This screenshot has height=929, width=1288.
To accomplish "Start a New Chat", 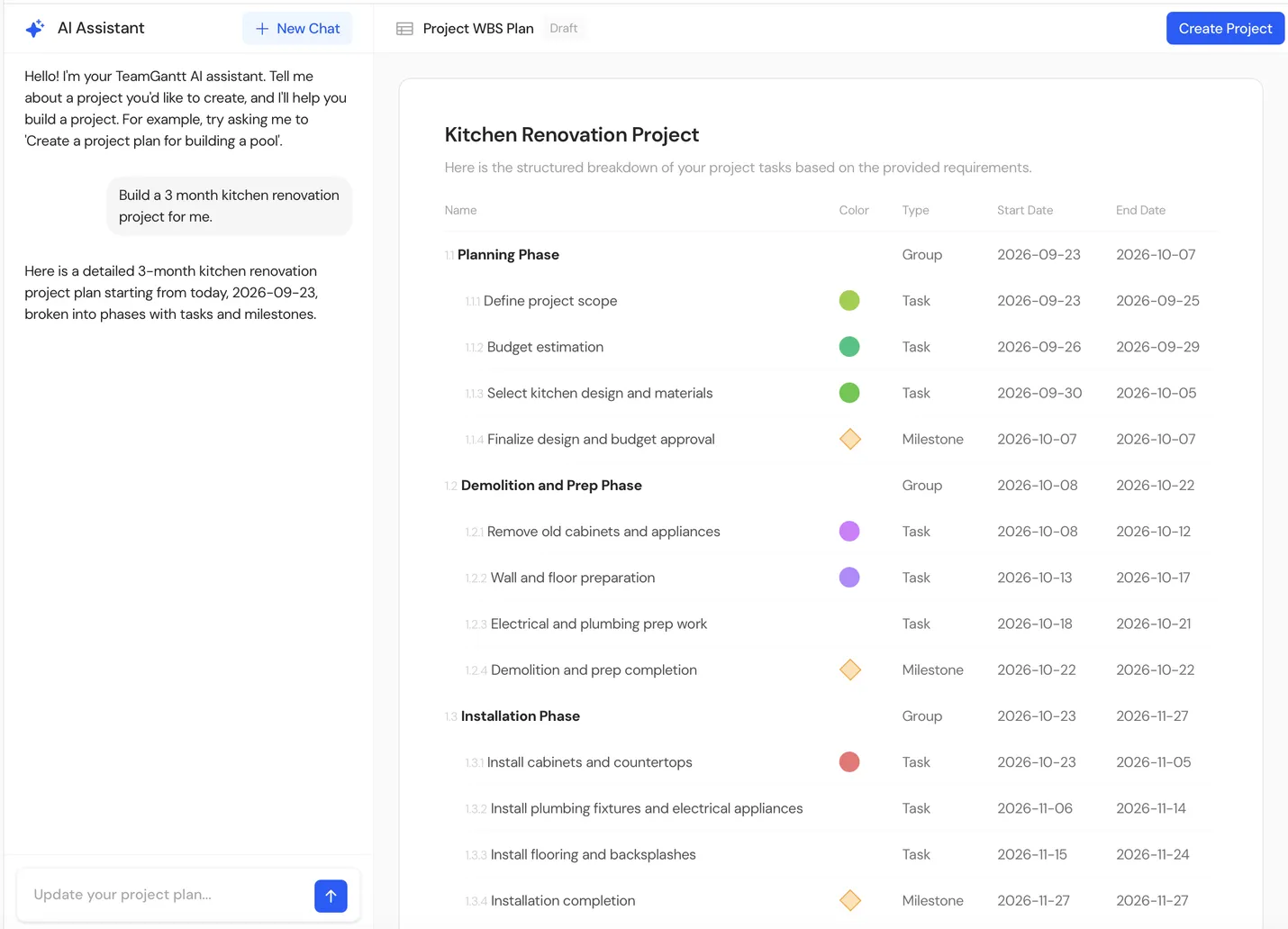I will coord(297,29).
